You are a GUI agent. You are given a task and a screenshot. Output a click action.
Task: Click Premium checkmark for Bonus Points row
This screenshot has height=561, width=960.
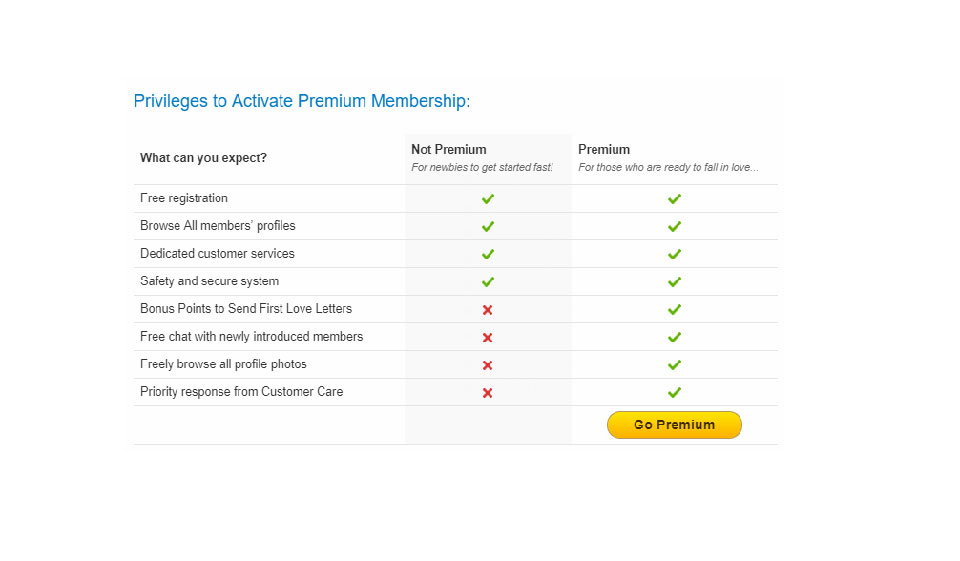pos(674,310)
